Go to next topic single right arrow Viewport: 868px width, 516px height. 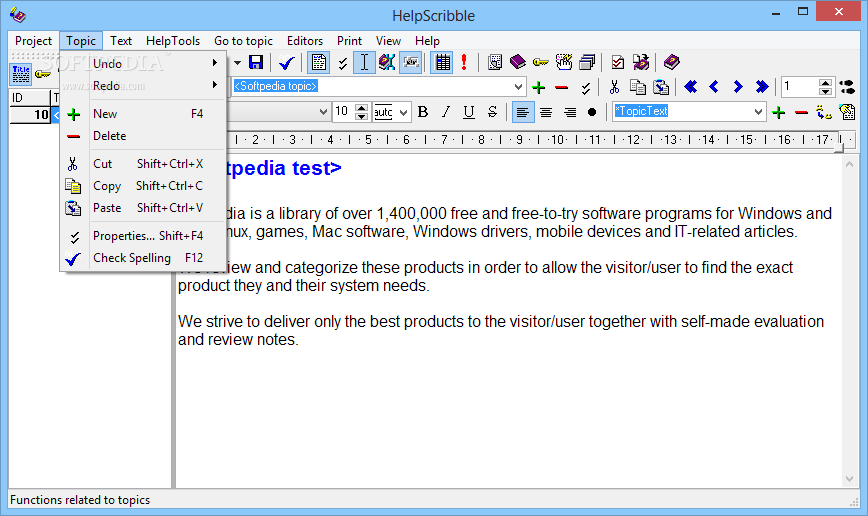737,87
